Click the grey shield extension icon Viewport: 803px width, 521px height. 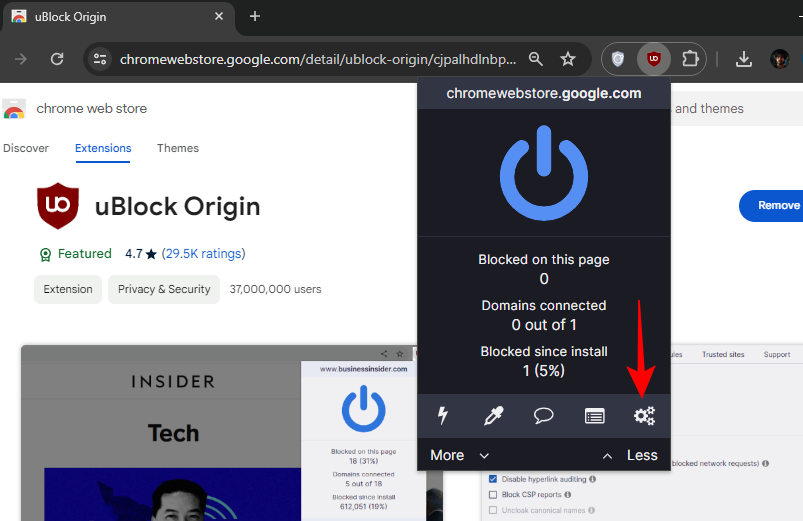click(x=618, y=59)
